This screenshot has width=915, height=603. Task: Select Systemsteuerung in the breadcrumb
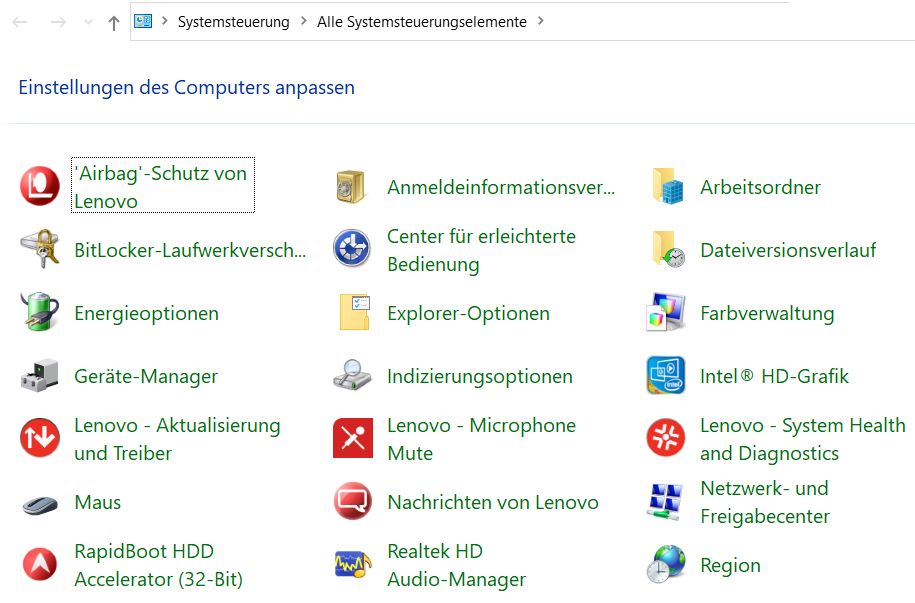pos(233,22)
